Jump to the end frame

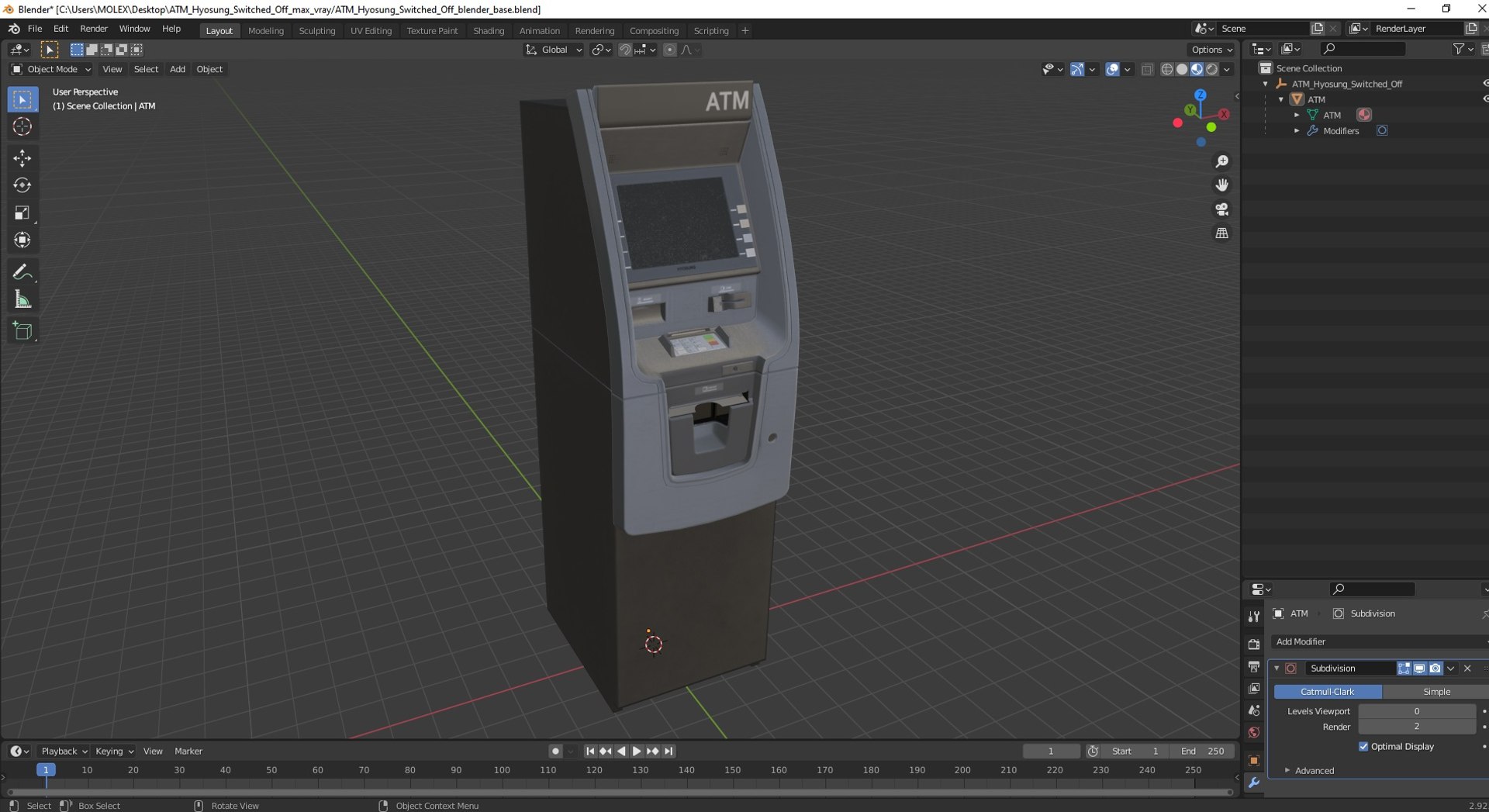tap(668, 752)
